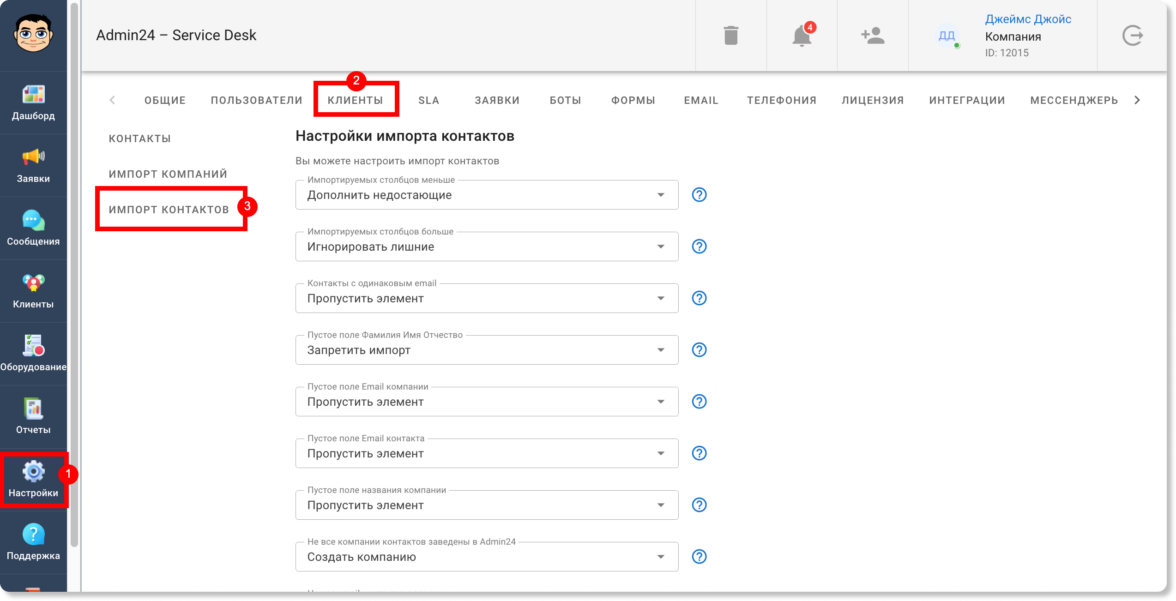Open the 'Не все компании контактов' dropdown

(486, 556)
